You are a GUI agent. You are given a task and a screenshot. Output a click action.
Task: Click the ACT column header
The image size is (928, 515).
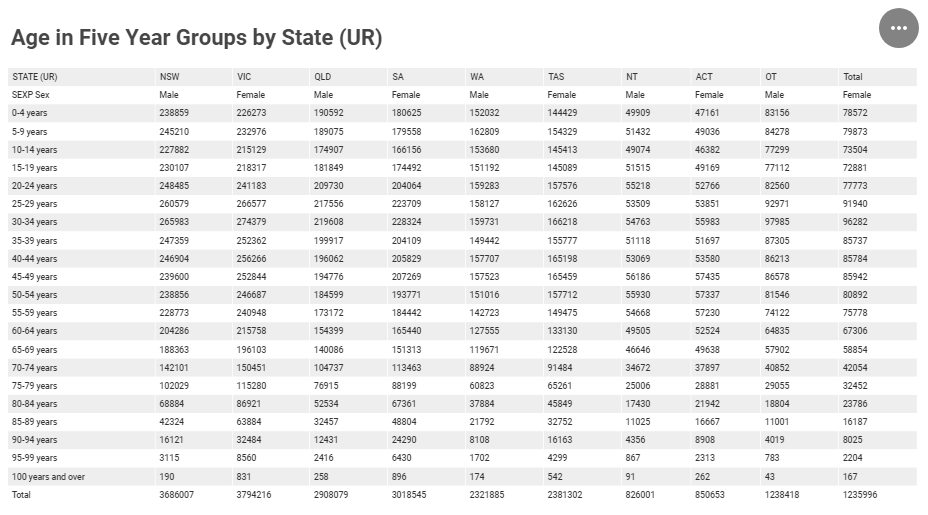[x=704, y=77]
